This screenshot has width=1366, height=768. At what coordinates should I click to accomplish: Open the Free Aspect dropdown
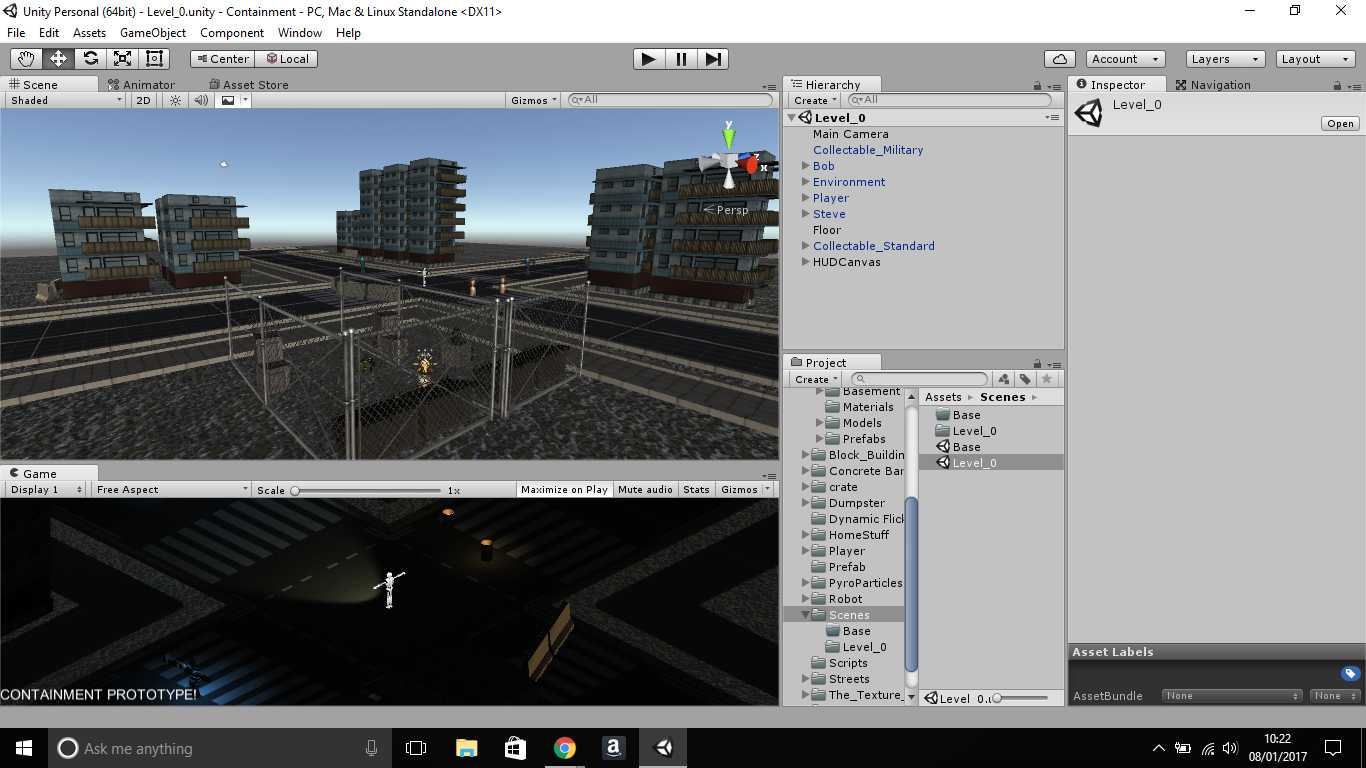tap(170, 489)
